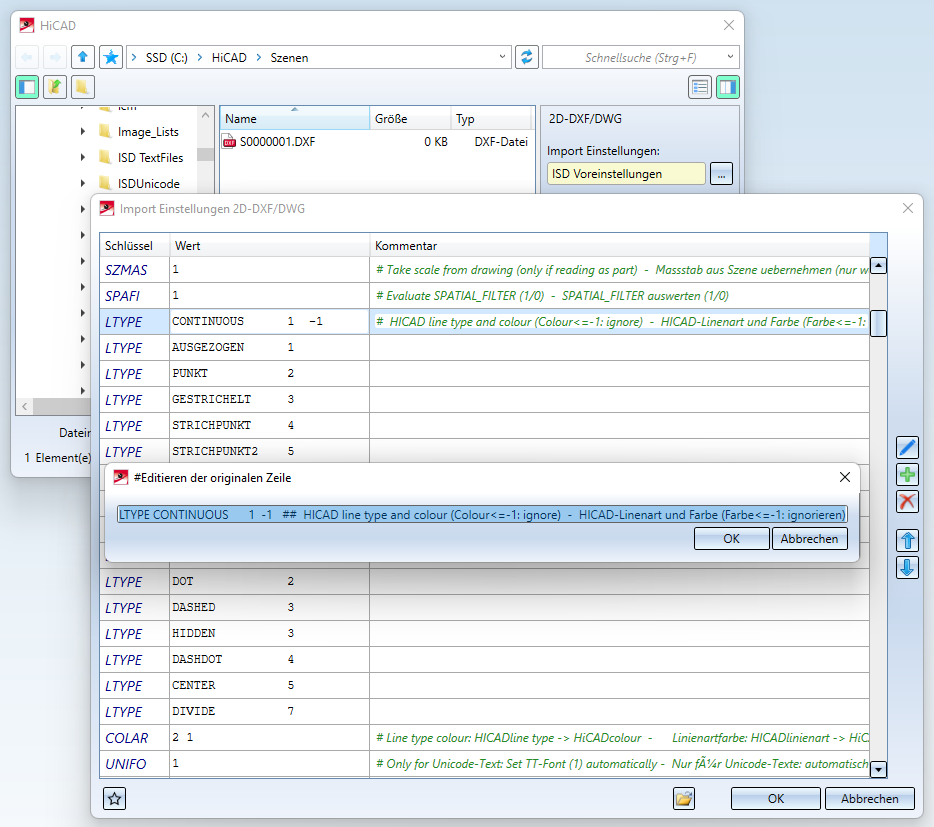Toggle the preview pane icon in HiCAD
Screen dimensions: 934x827
(x=728, y=87)
